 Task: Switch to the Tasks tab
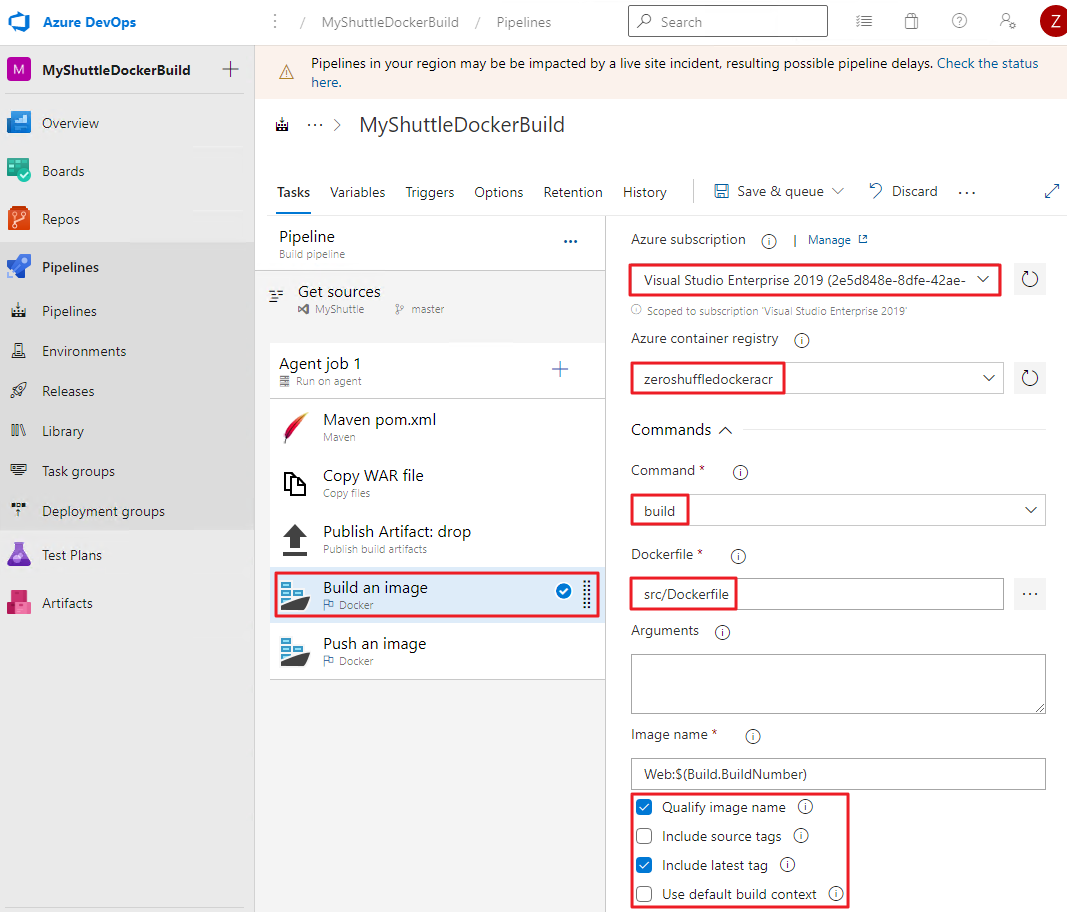coord(293,193)
